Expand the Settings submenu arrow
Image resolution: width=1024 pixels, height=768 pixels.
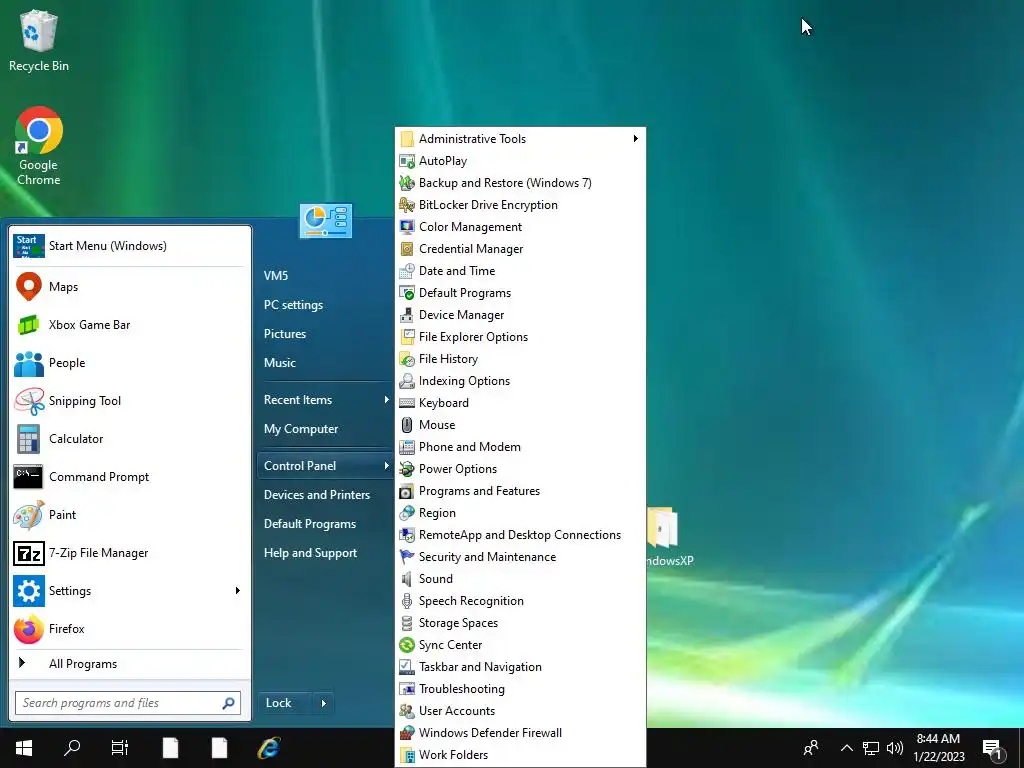(238, 591)
